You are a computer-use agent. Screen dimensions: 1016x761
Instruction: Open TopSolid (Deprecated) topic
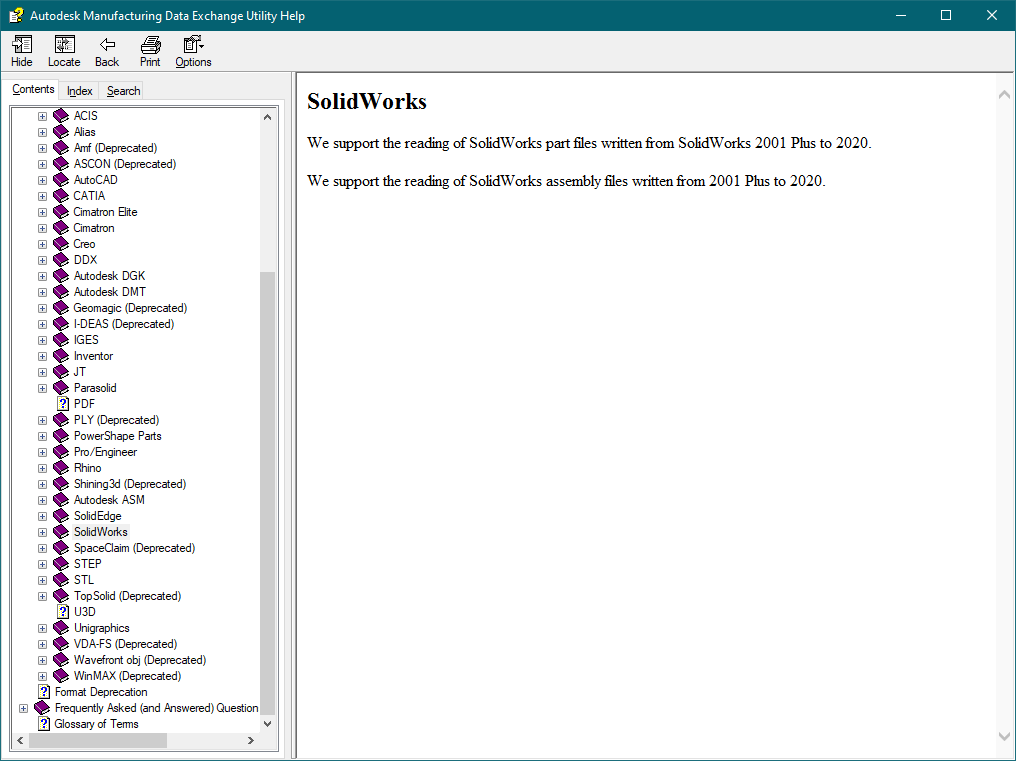(127, 596)
